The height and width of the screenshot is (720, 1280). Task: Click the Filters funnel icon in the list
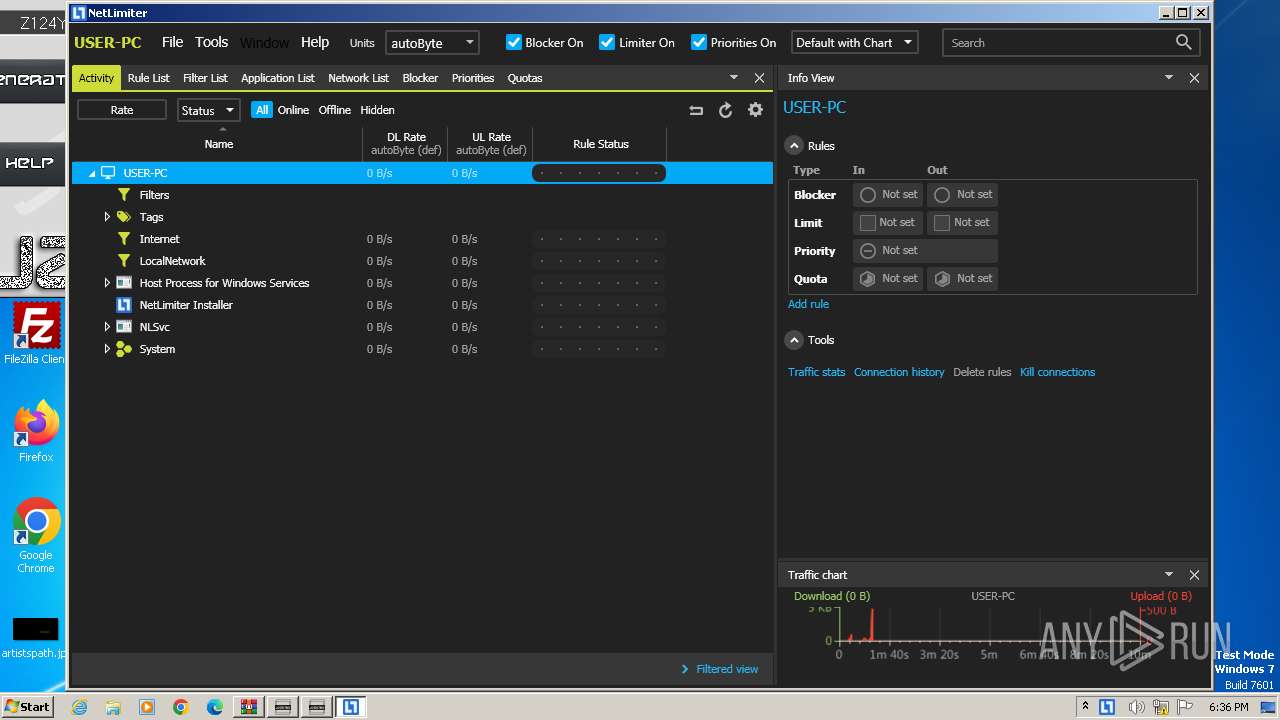click(124, 195)
